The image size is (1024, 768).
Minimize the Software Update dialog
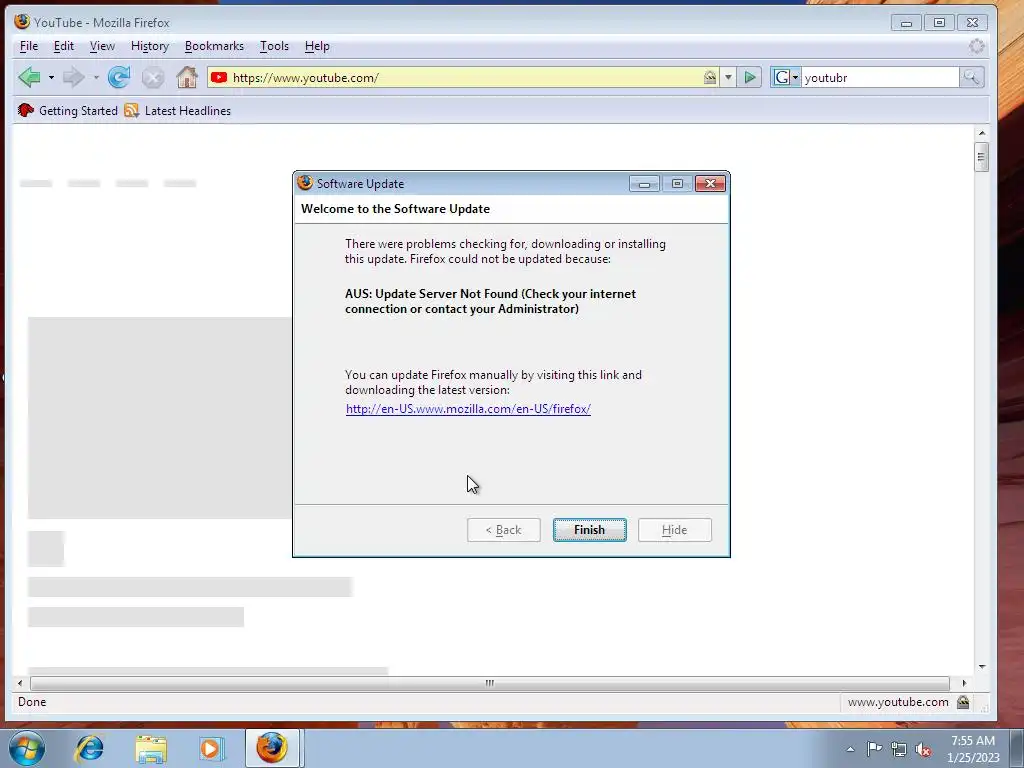(x=645, y=184)
